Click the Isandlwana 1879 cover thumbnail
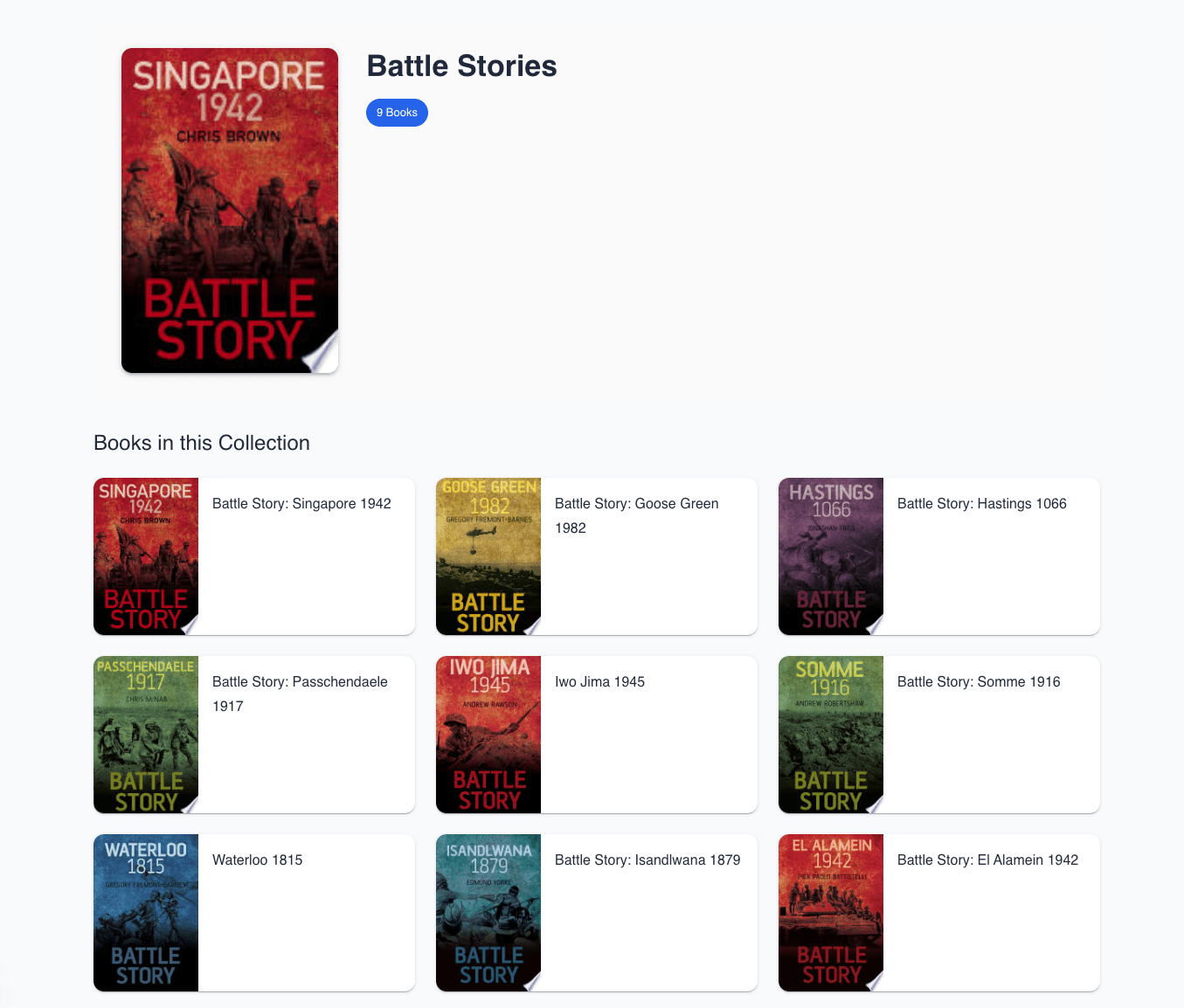This screenshot has width=1184, height=1008. [x=488, y=913]
